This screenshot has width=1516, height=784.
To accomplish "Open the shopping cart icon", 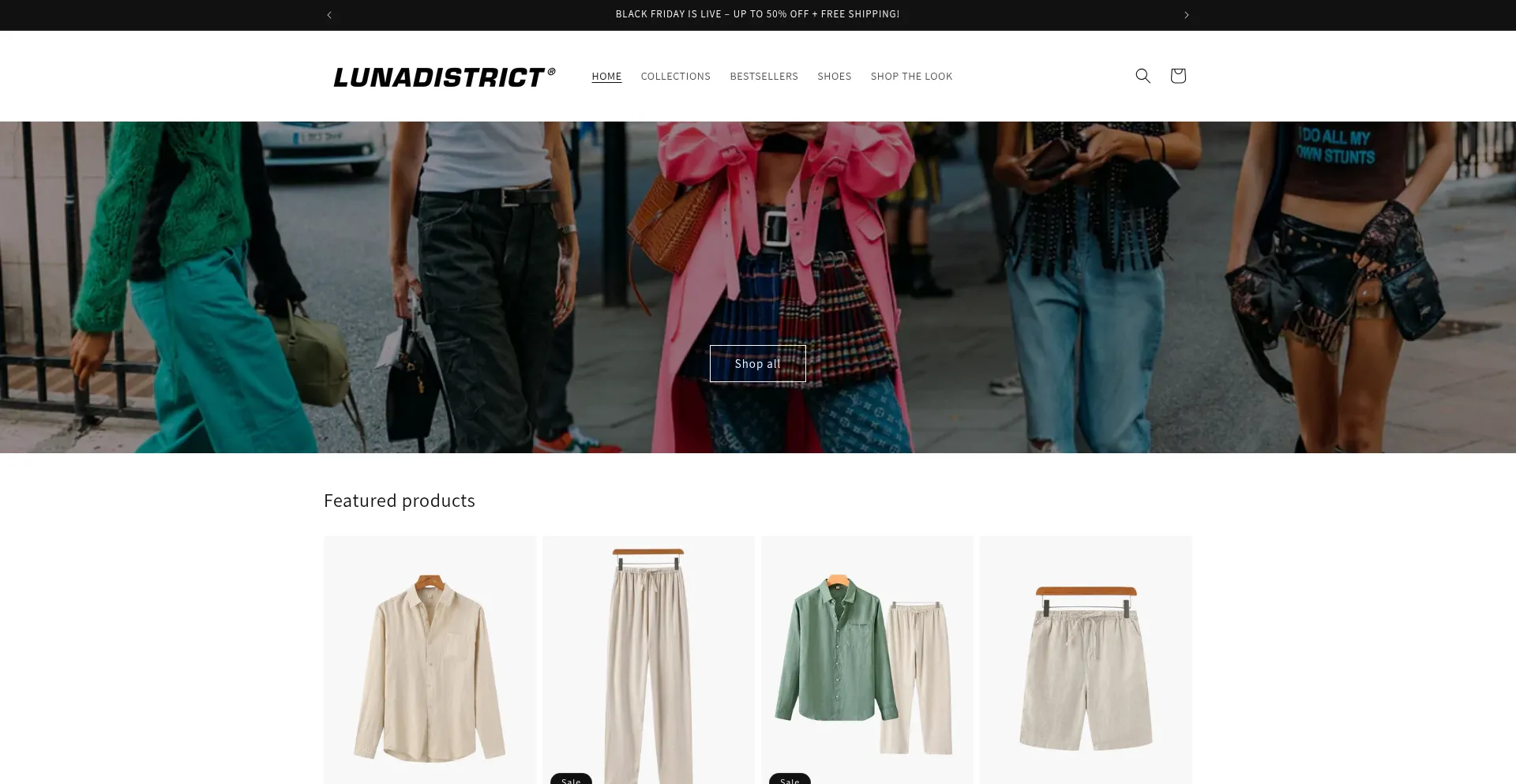I will click(x=1177, y=76).
